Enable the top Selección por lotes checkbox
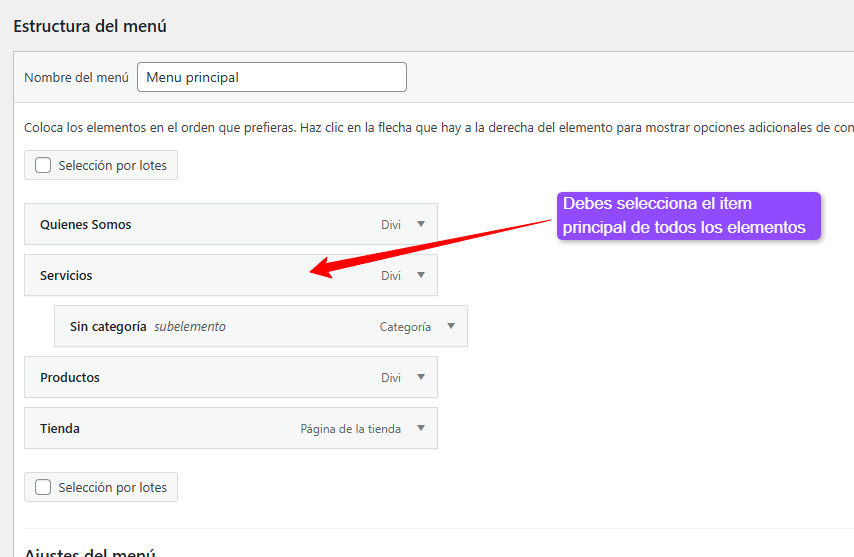The width and height of the screenshot is (854, 557). click(43, 166)
